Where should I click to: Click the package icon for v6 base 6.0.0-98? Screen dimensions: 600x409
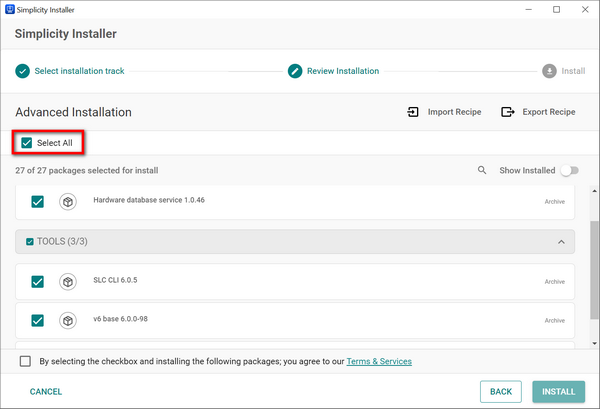tap(68, 321)
